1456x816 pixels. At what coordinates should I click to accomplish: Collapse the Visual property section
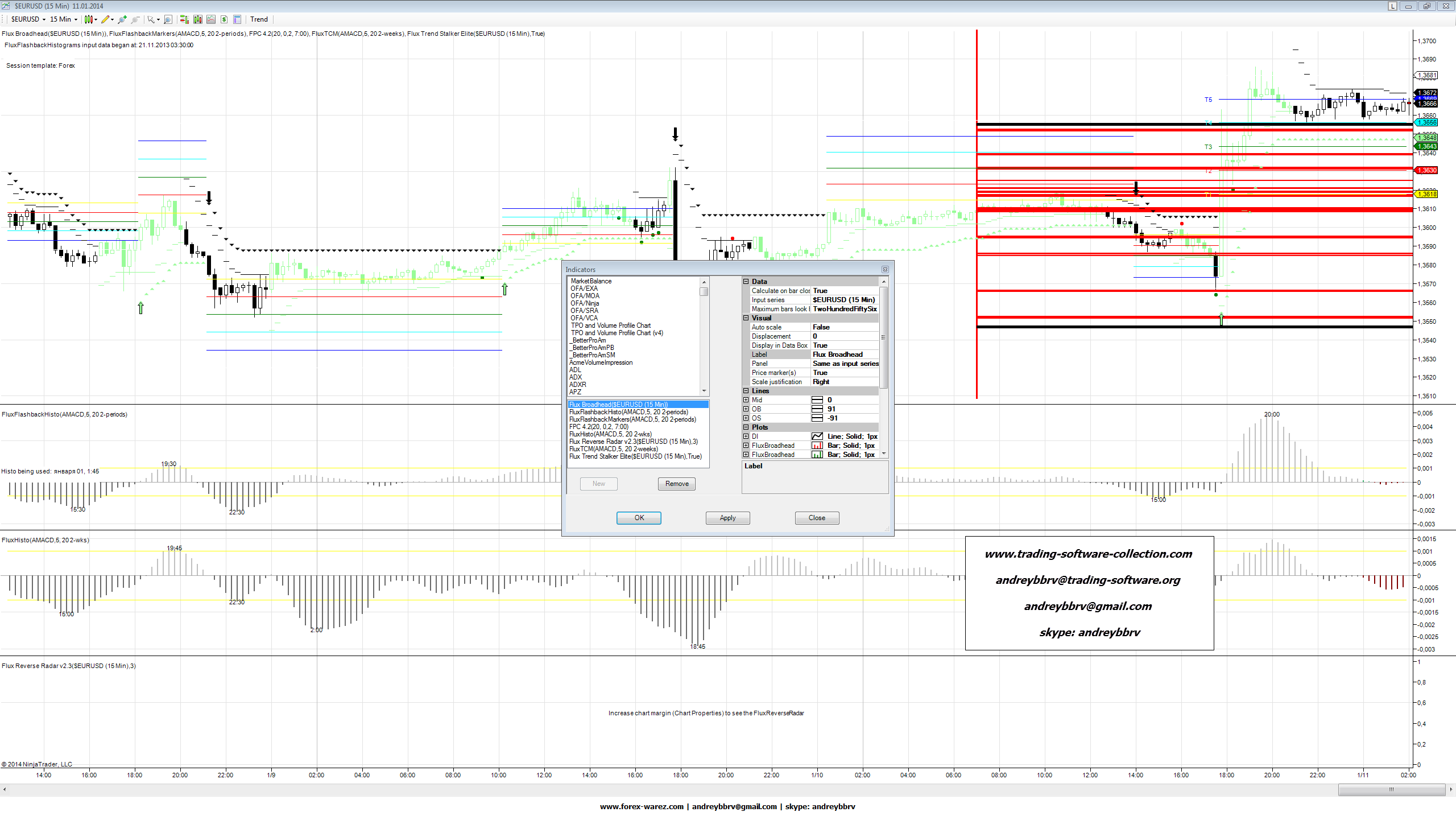pyautogui.click(x=746, y=318)
